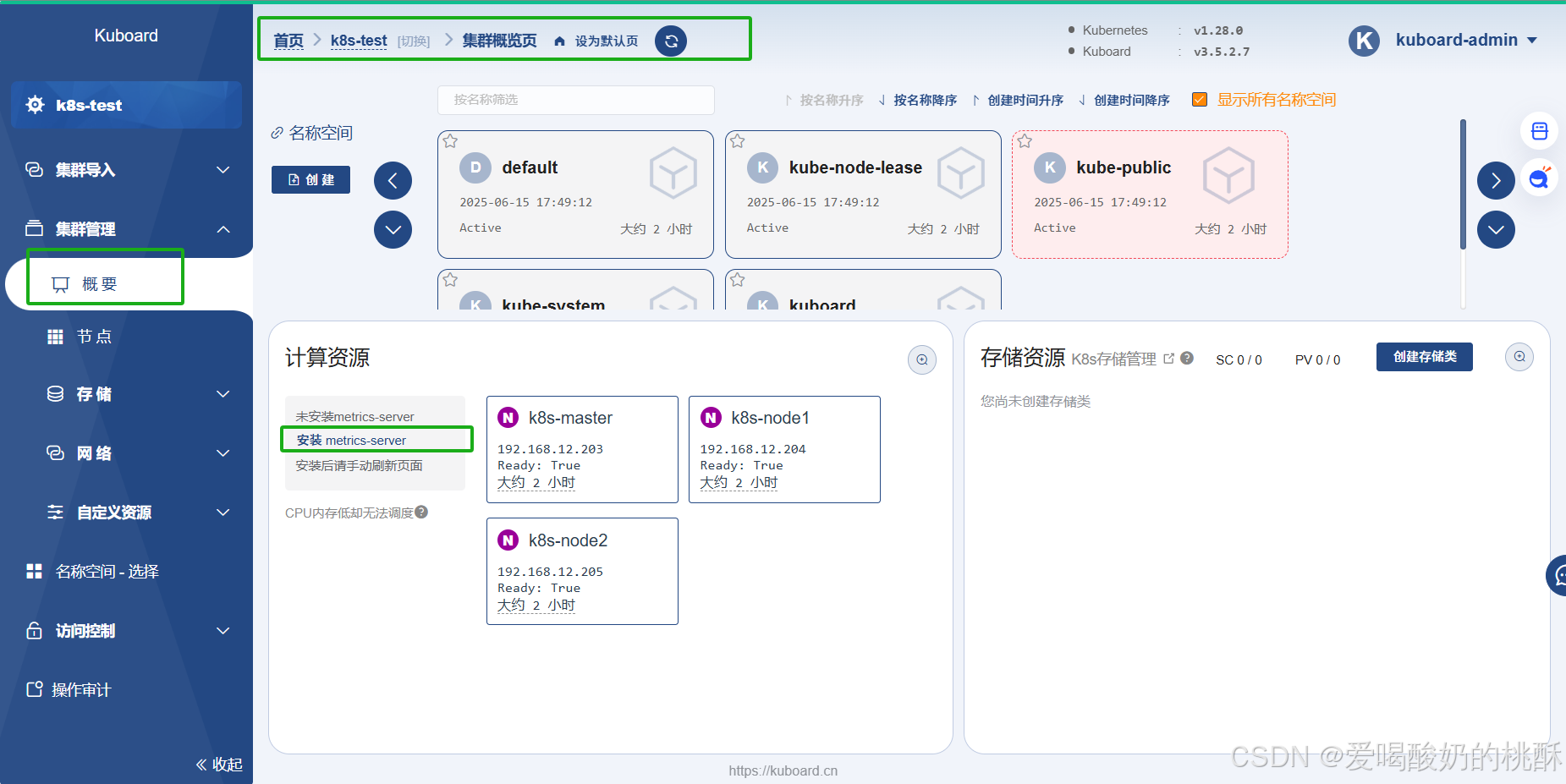This screenshot has width=1566, height=784.
Task: Click the down arrow circle below right arrow
Action: tap(1496, 229)
